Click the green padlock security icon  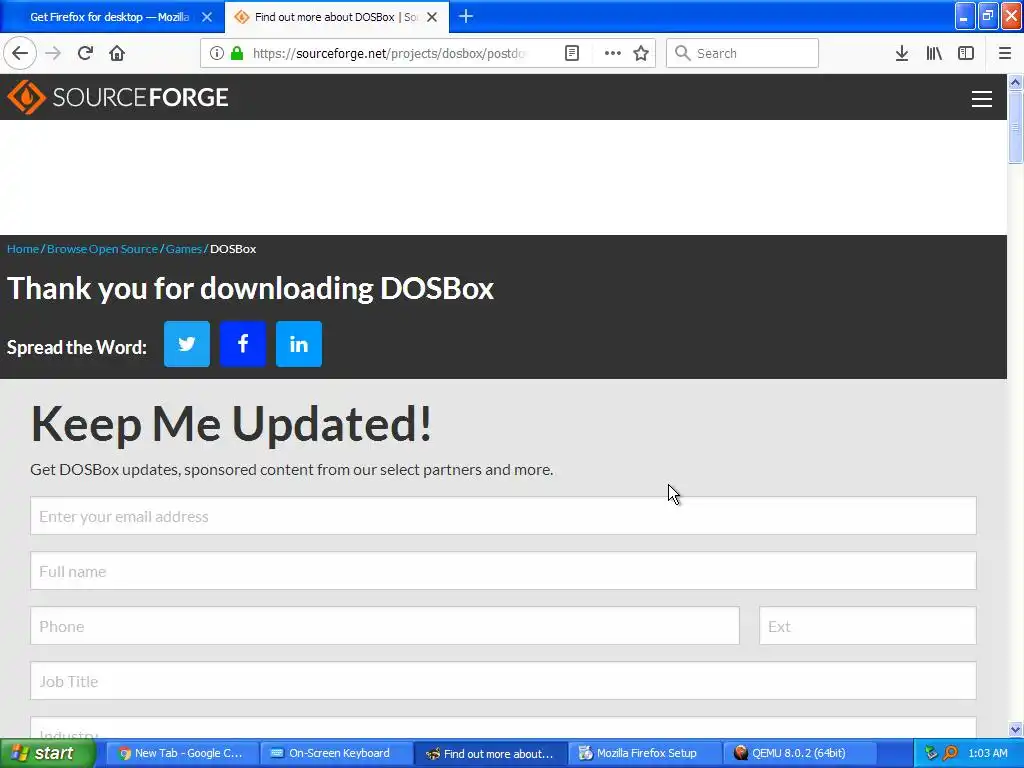click(x=238, y=53)
